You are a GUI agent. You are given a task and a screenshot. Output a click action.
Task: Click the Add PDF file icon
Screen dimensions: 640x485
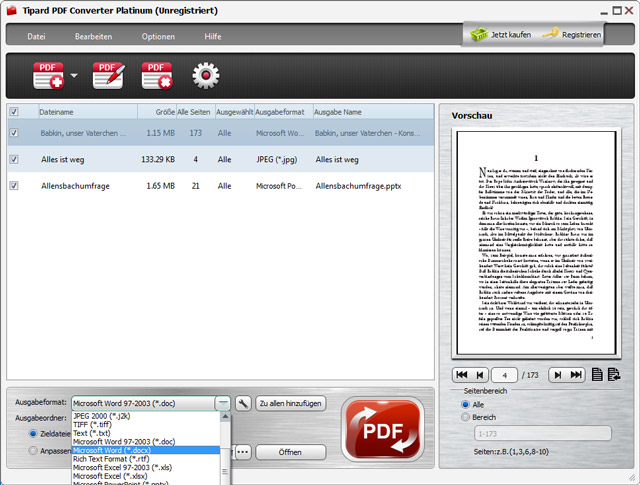tap(48, 76)
